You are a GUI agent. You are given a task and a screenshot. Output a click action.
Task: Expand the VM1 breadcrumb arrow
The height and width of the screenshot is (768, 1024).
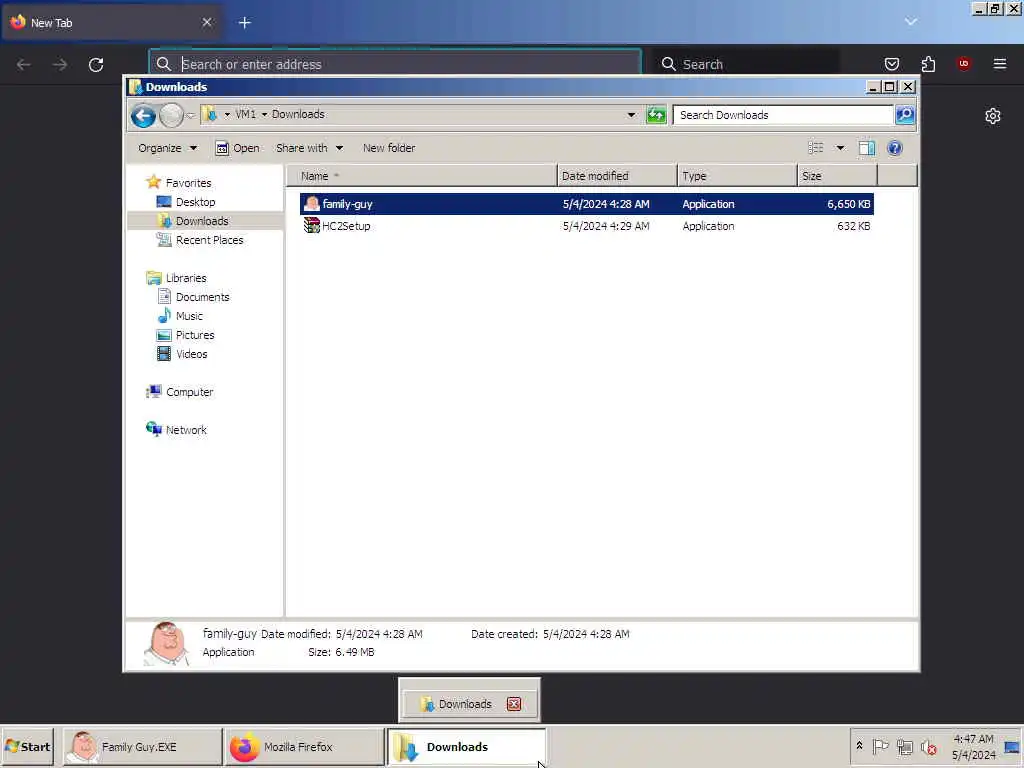point(264,114)
